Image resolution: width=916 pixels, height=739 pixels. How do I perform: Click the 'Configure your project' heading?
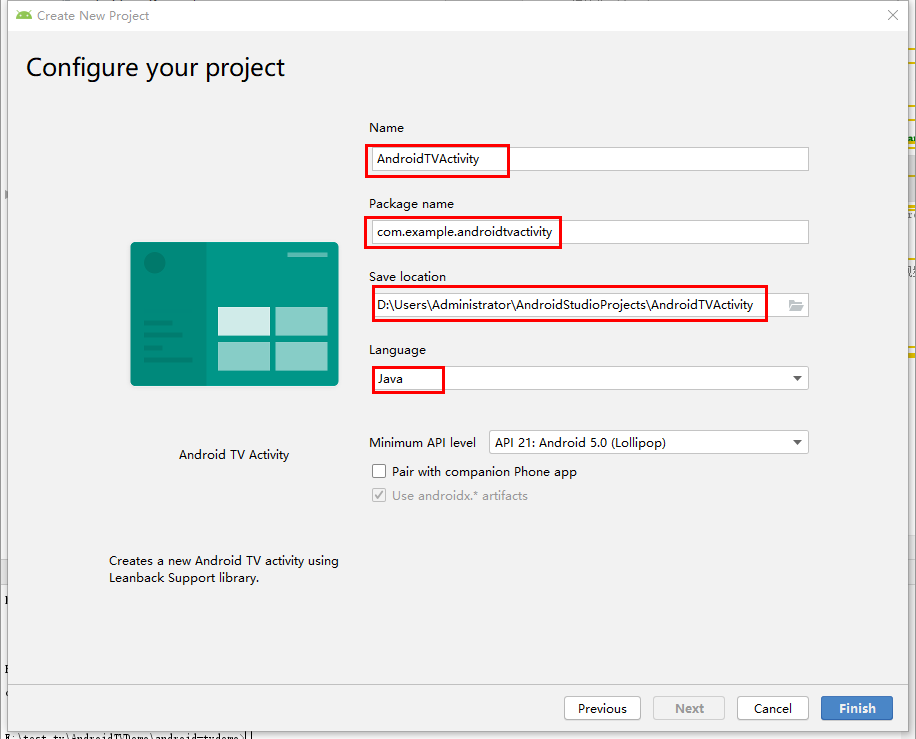[x=155, y=68]
